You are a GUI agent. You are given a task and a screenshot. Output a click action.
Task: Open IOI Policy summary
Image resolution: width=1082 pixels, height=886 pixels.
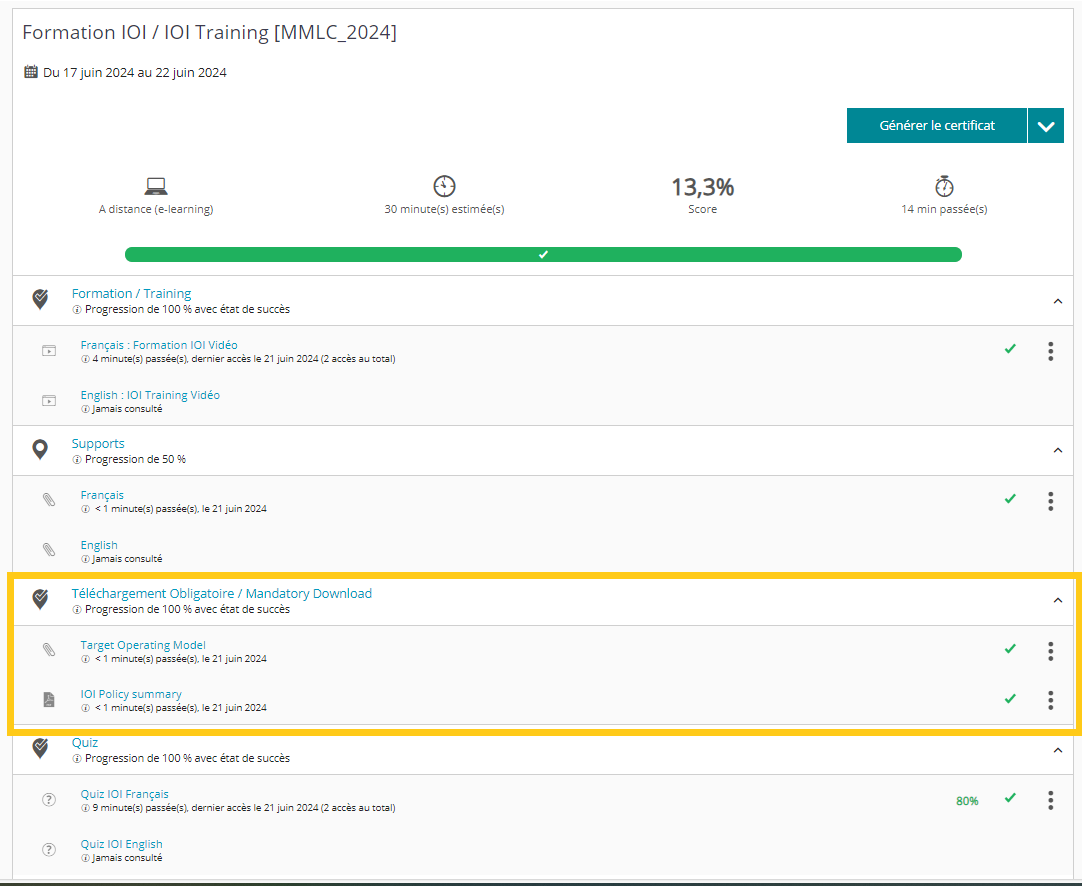tap(131, 694)
